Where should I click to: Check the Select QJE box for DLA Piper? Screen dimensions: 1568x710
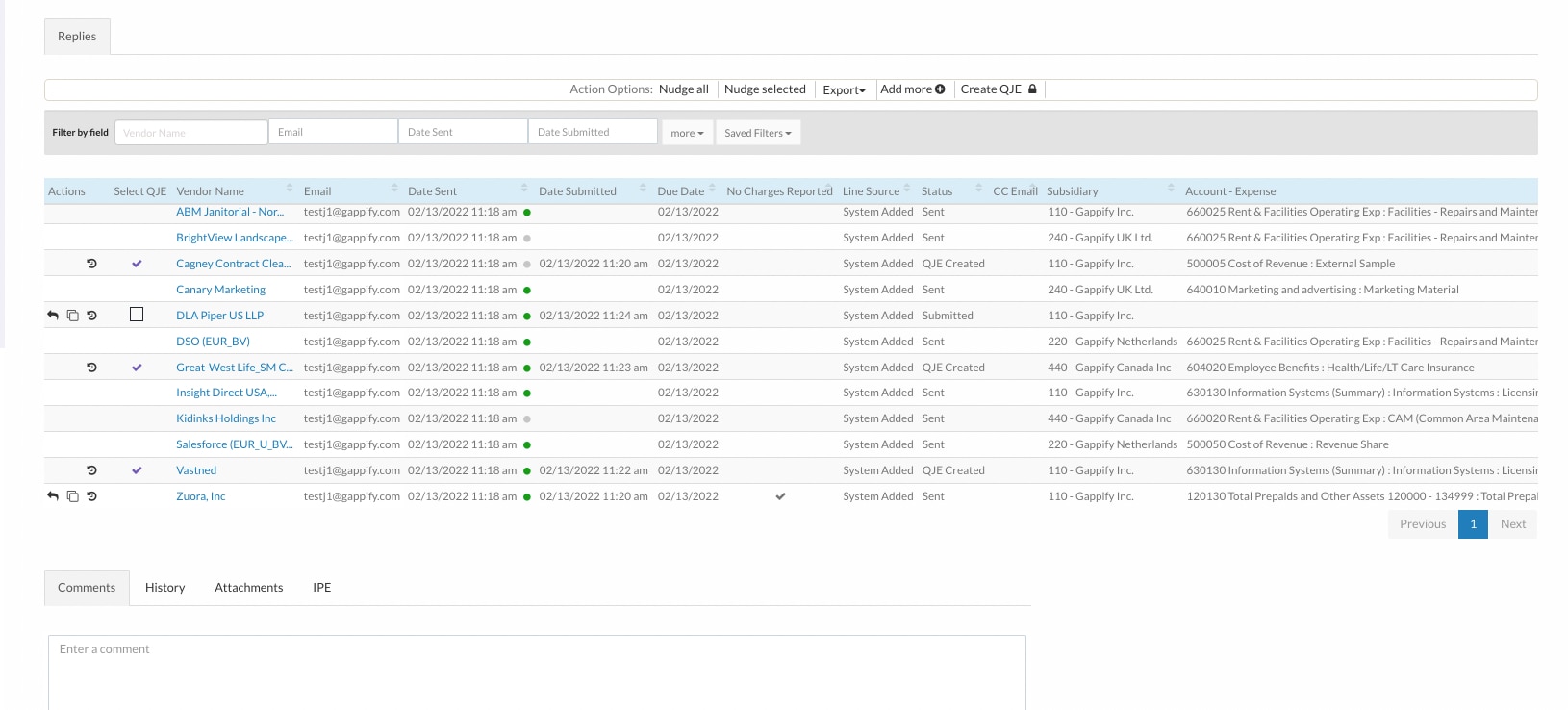137,315
